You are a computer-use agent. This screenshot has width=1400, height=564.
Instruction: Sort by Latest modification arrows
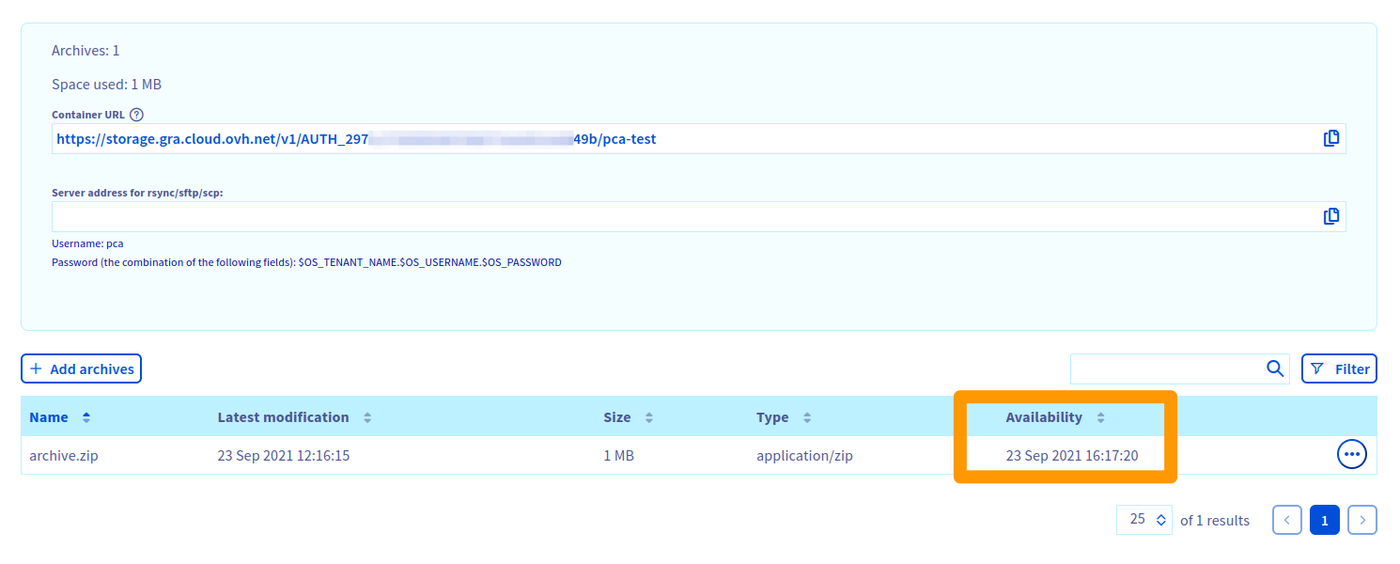[x=367, y=418]
